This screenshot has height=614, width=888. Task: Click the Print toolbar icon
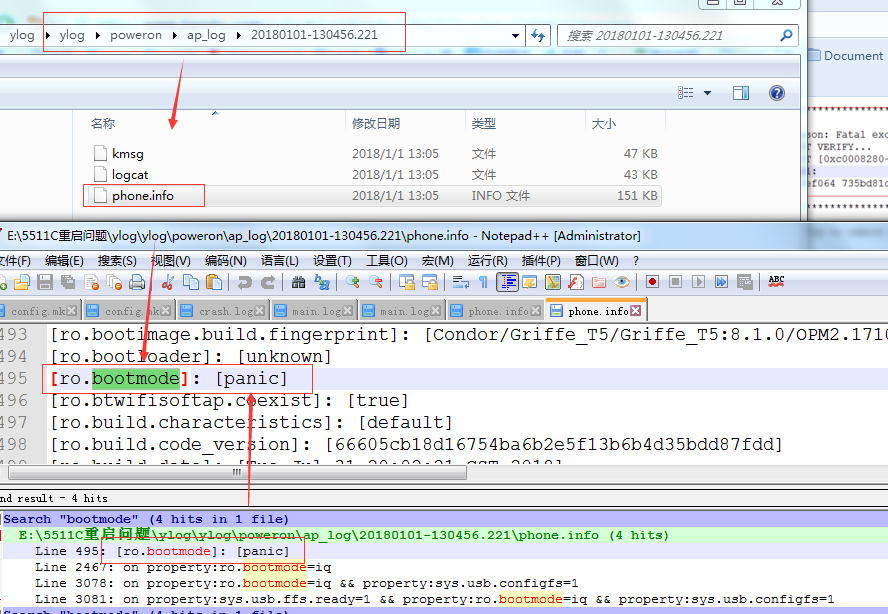click(136, 282)
